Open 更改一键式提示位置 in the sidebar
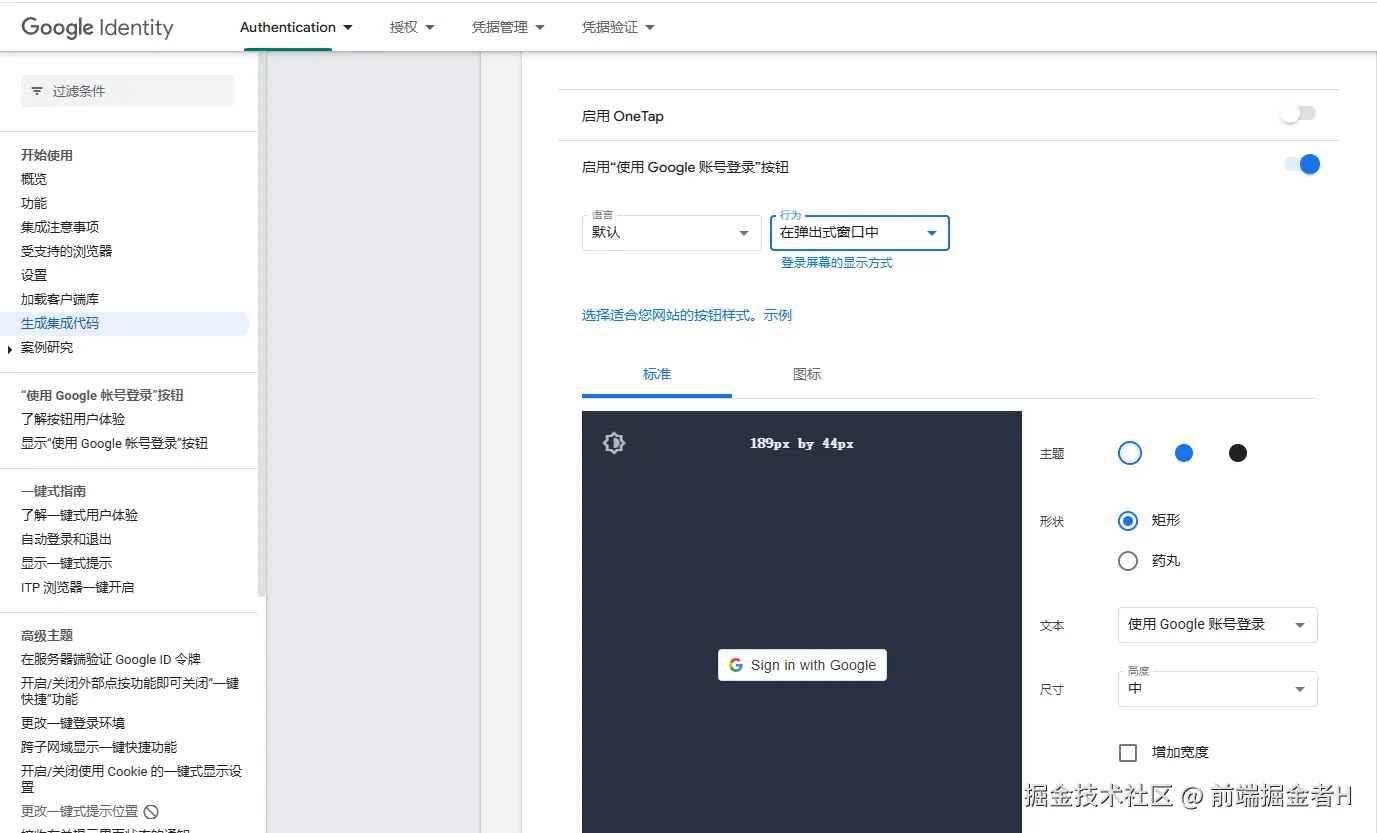This screenshot has width=1377, height=833. click(79, 811)
